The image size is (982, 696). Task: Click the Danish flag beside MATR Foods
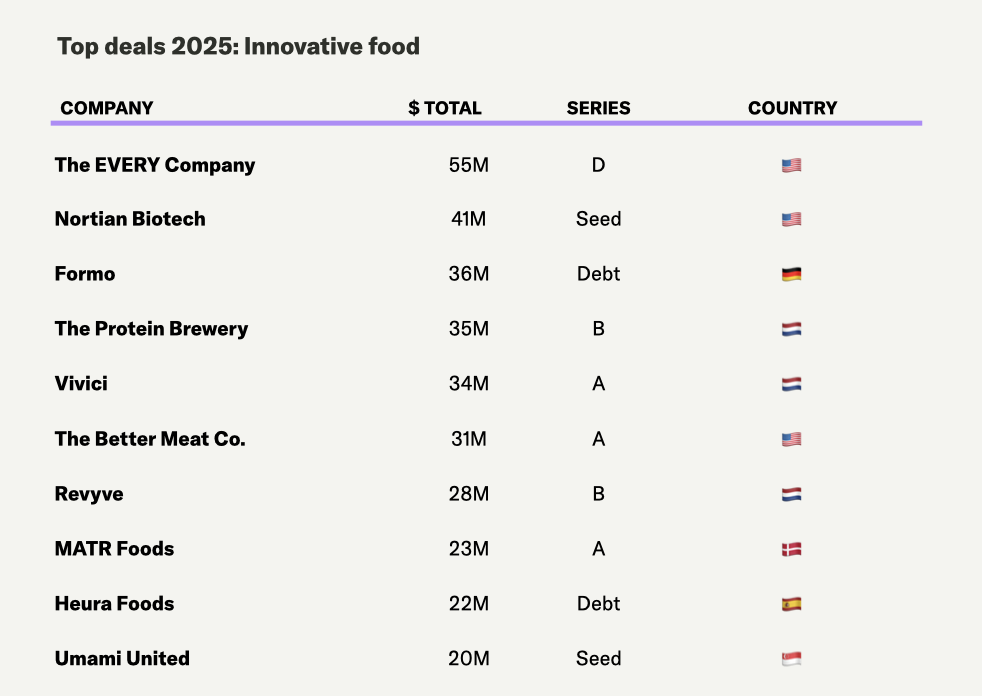click(791, 549)
